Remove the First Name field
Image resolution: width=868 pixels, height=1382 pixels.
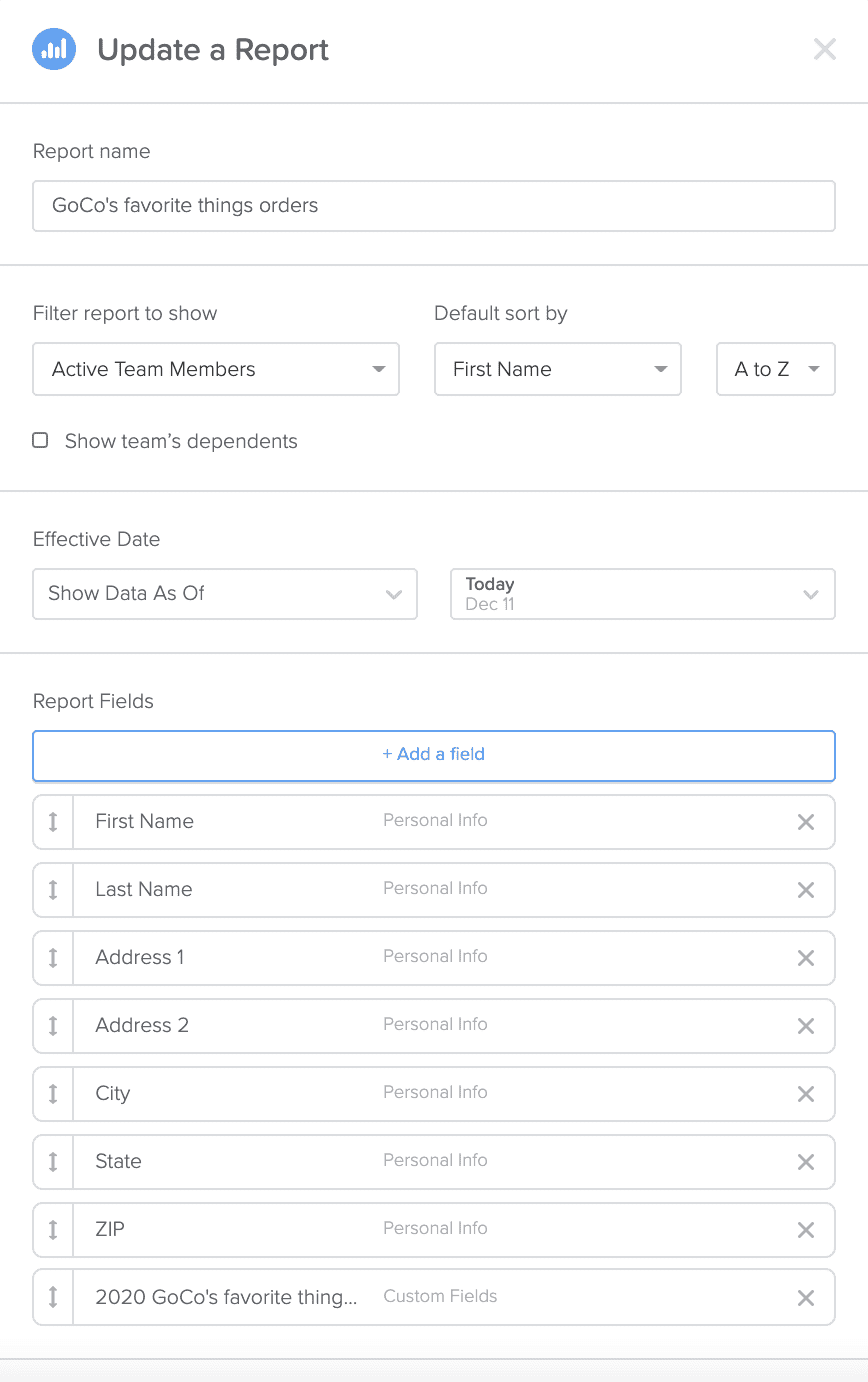point(805,822)
